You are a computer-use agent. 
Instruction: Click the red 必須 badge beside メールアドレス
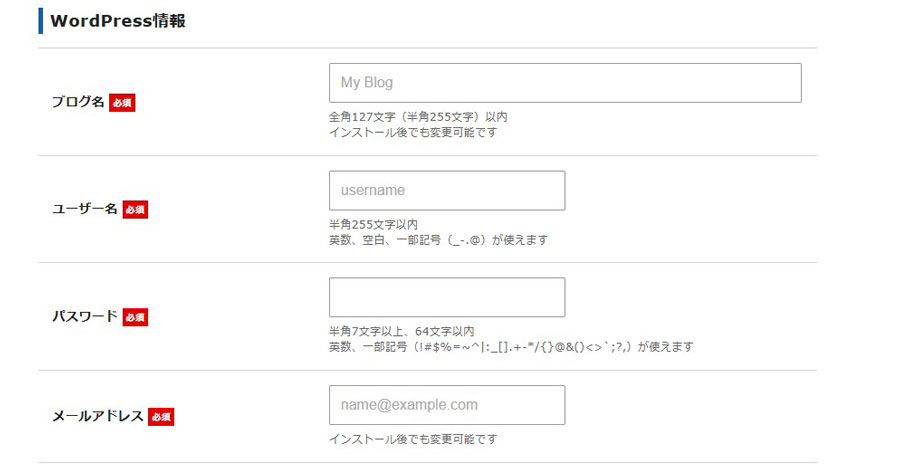click(x=161, y=416)
